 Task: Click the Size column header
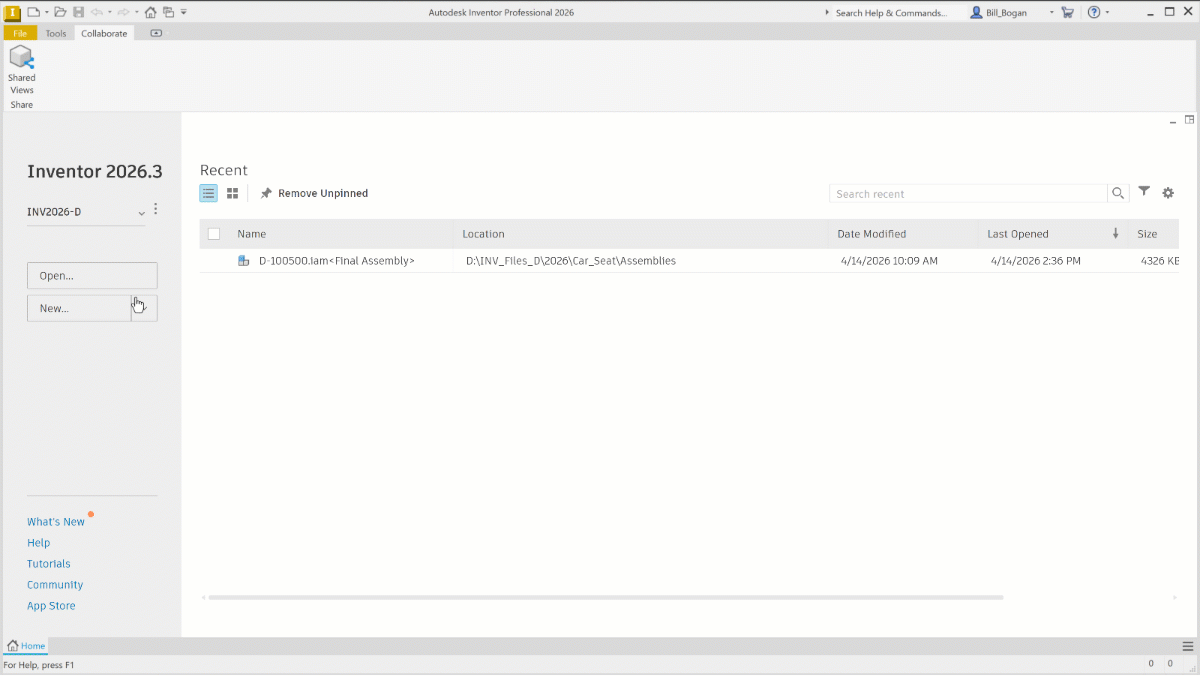tap(1147, 234)
